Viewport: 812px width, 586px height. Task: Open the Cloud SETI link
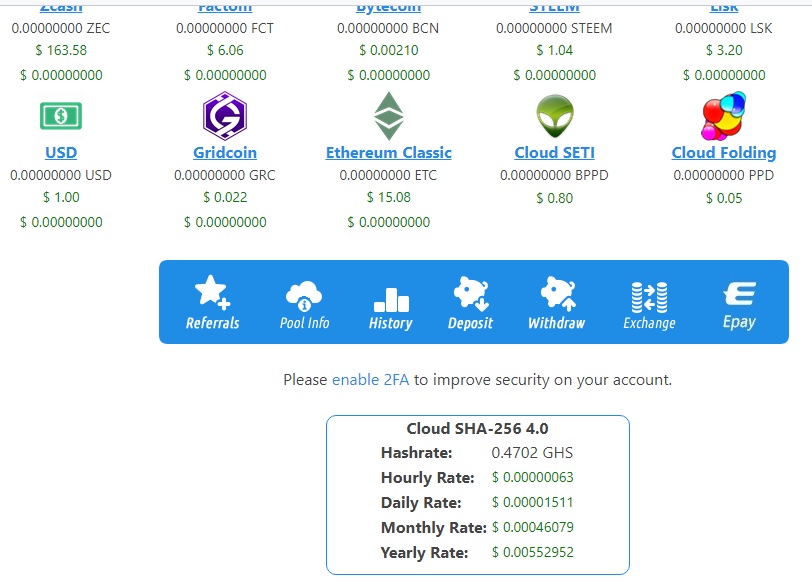[555, 153]
